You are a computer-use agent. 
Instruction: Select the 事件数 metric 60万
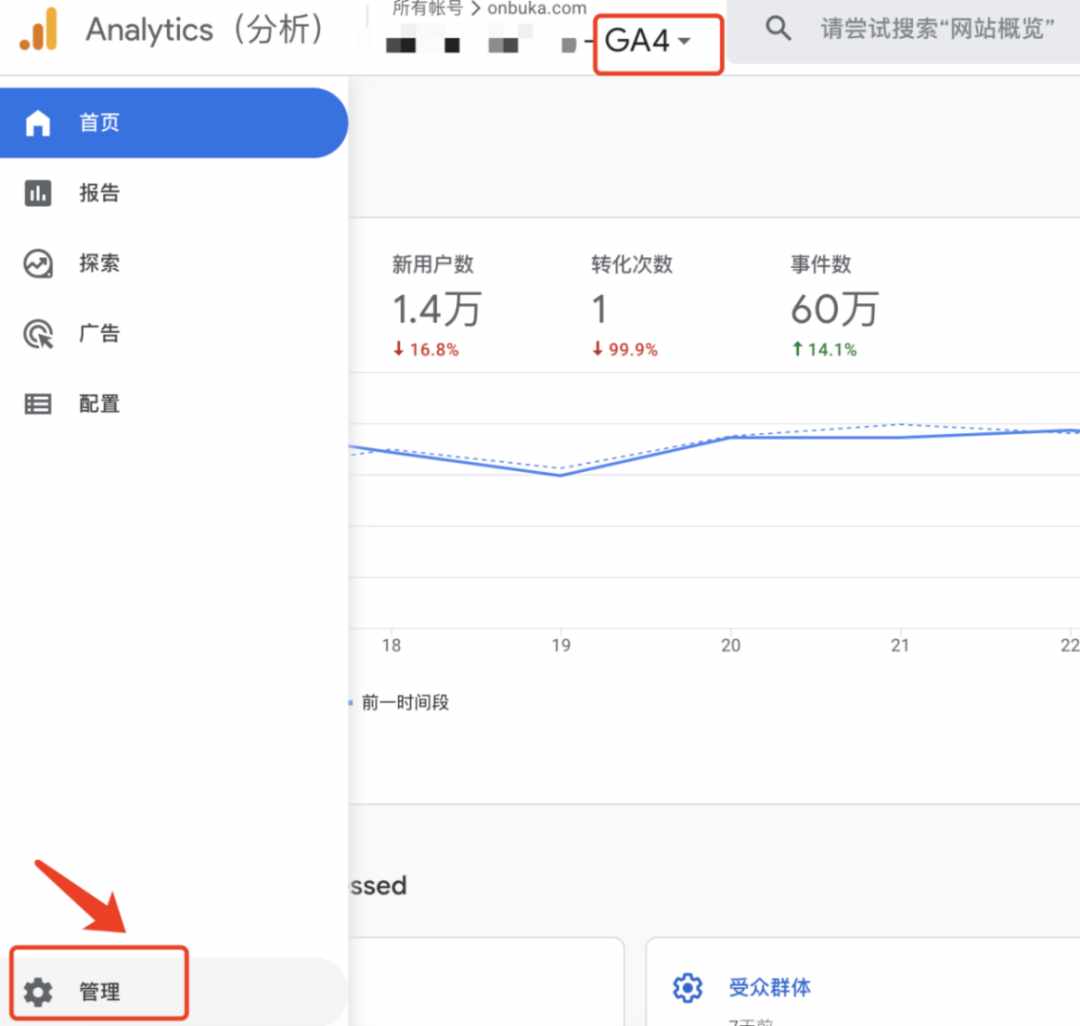(834, 305)
